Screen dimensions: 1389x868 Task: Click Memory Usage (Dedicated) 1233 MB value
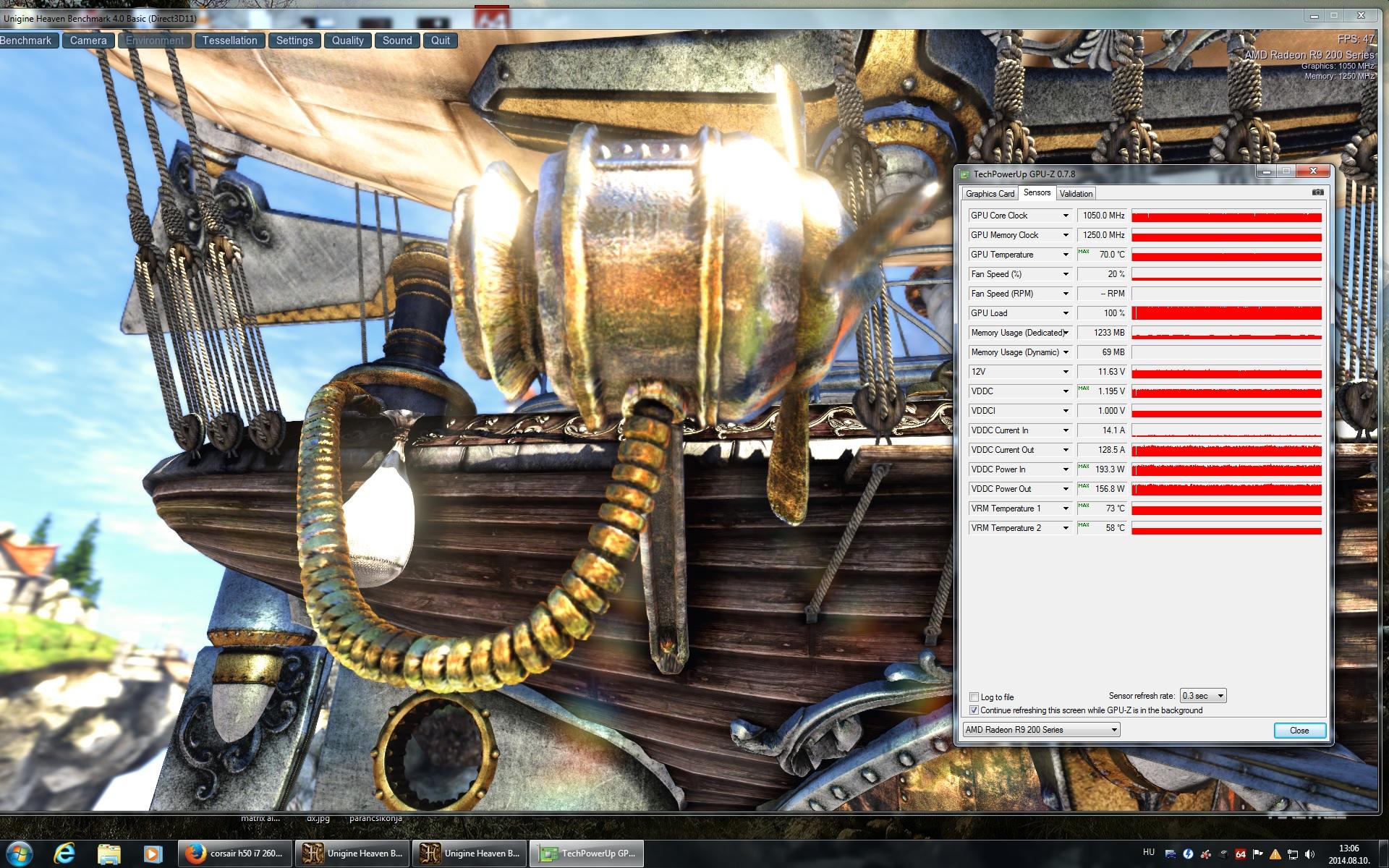coord(1102,333)
